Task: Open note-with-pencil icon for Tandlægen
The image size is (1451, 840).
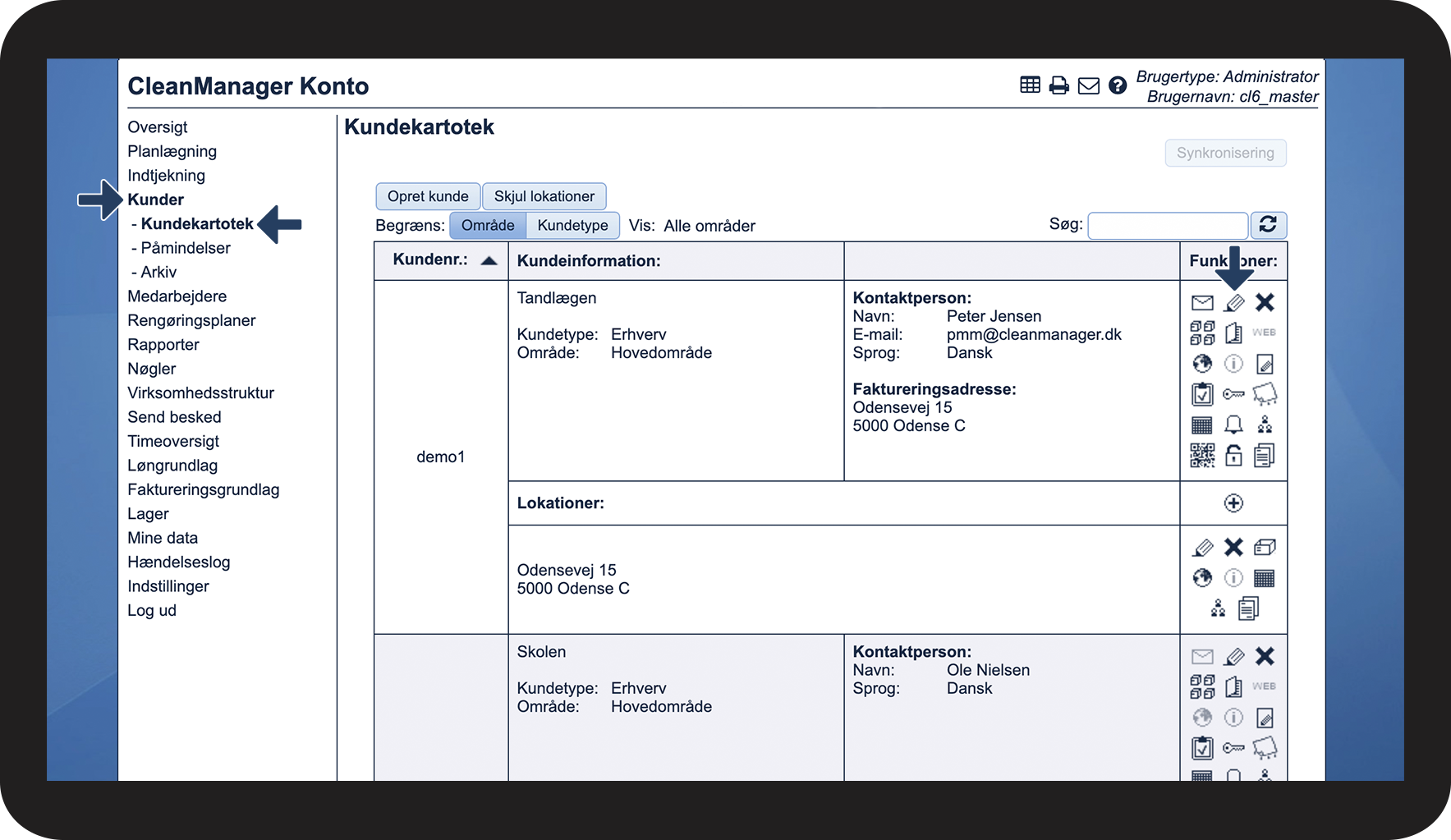Action: [1265, 364]
